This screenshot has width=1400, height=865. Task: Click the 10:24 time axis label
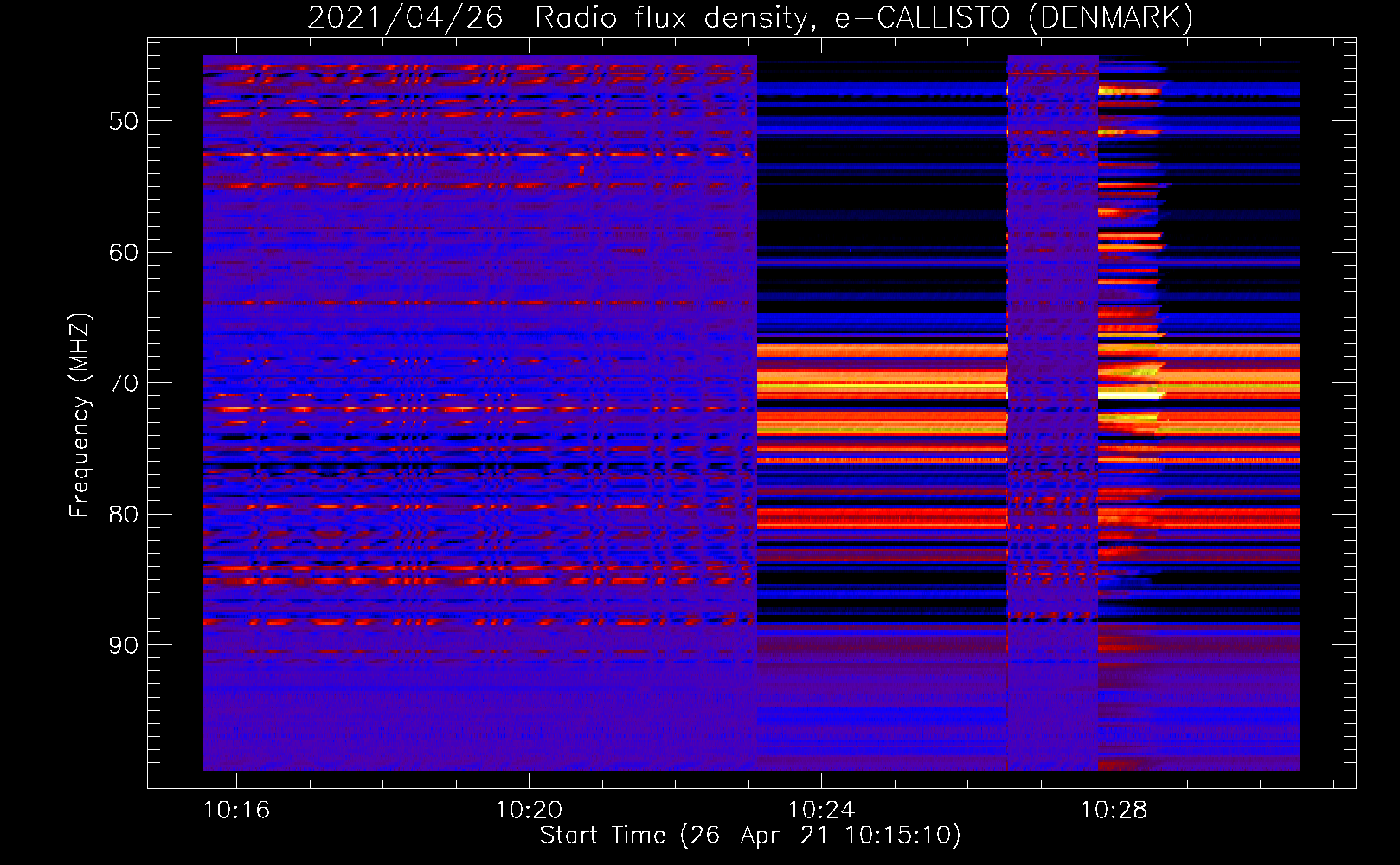(821, 811)
